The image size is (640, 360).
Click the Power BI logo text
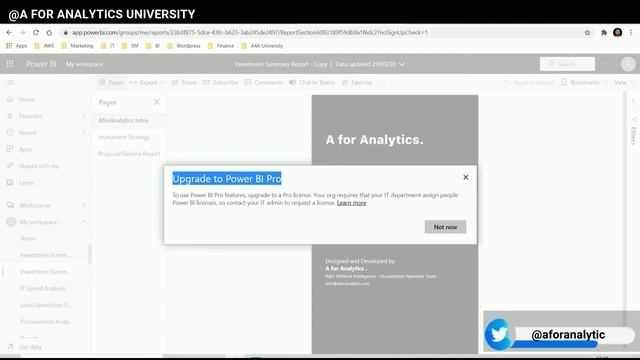(41, 64)
